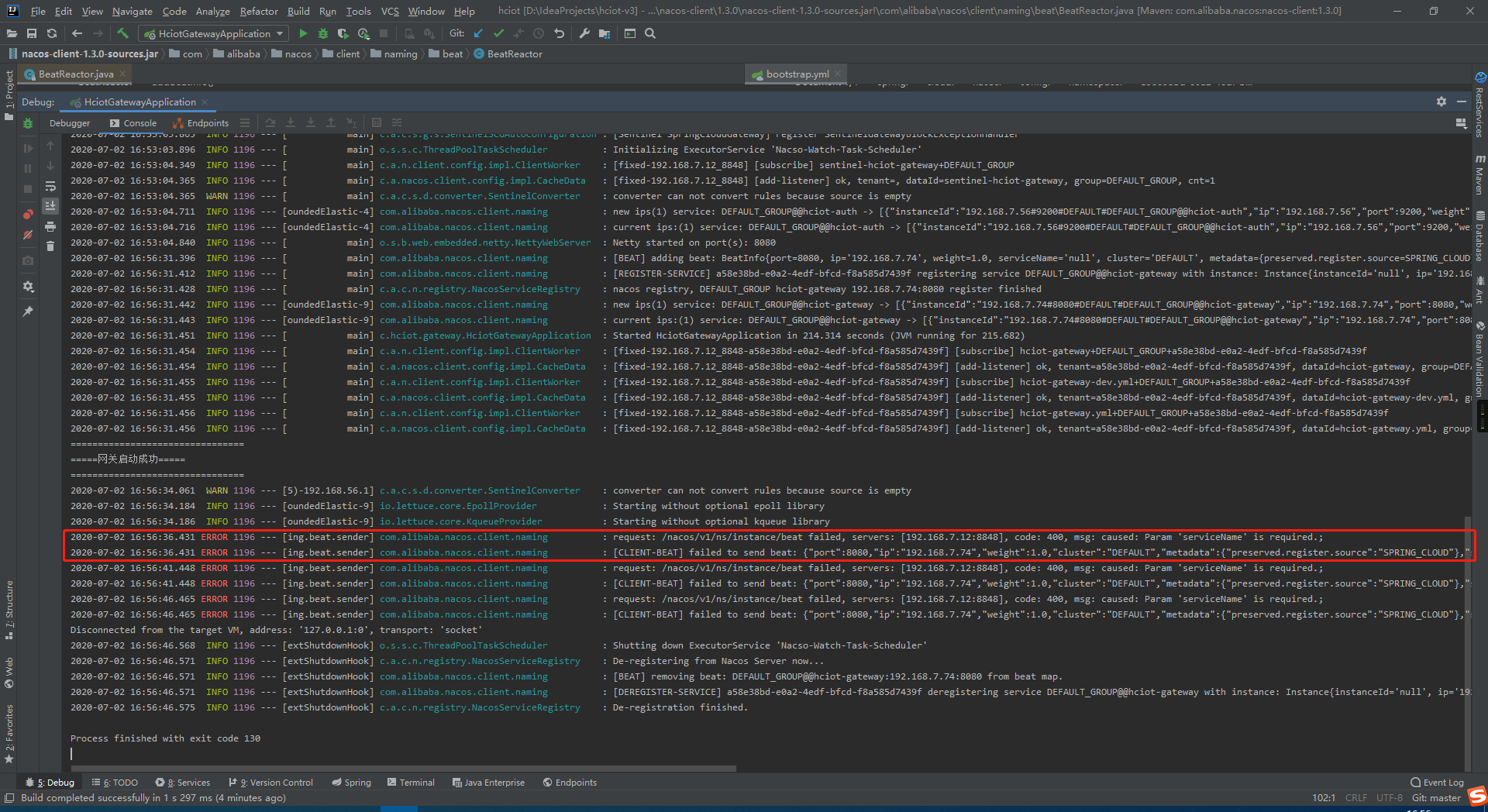
Task: Toggle Mute Breakpoints icon
Action: [28, 234]
